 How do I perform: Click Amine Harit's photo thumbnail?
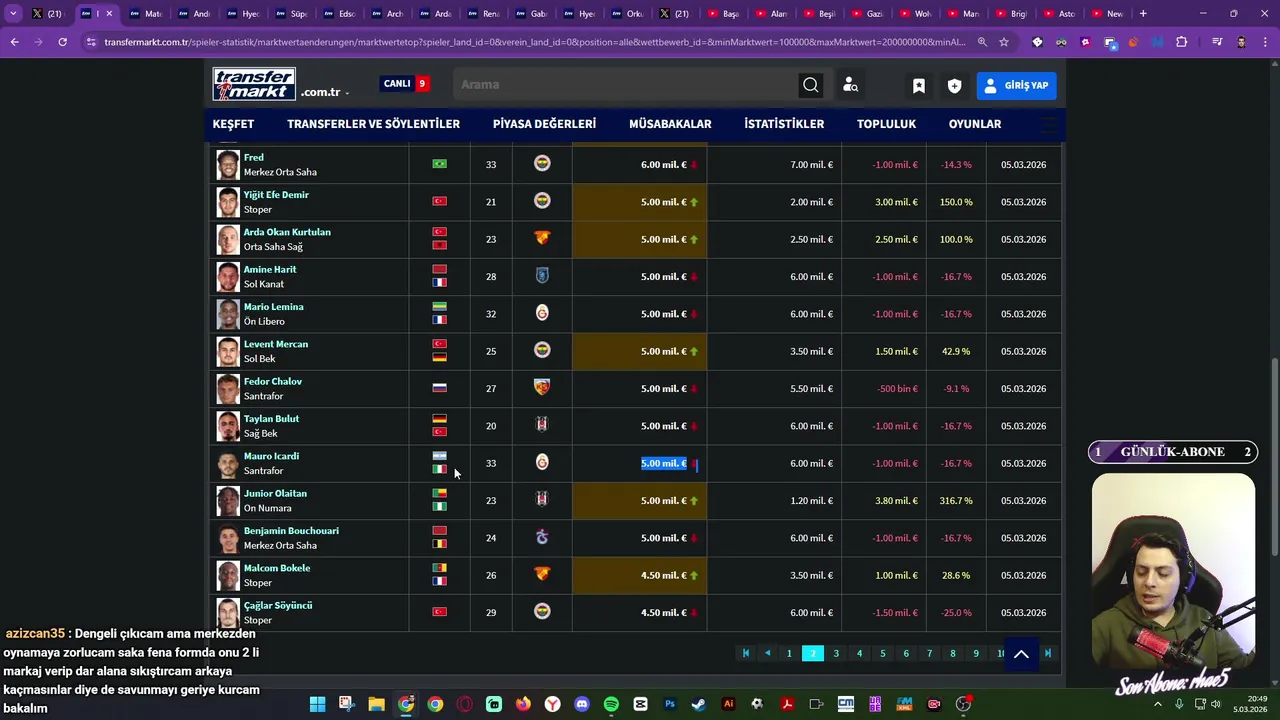(x=228, y=277)
